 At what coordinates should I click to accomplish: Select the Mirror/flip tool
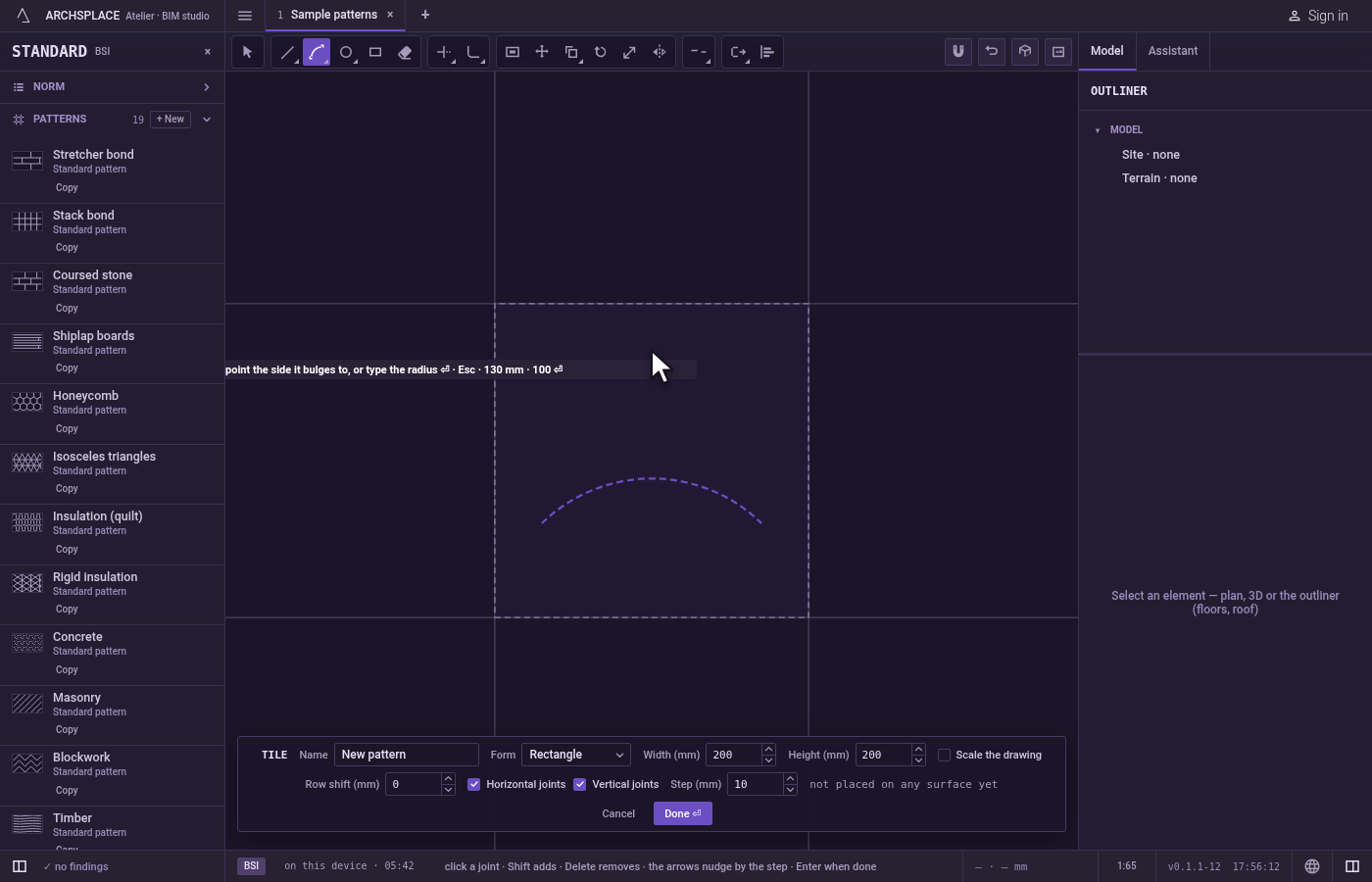[x=660, y=52]
